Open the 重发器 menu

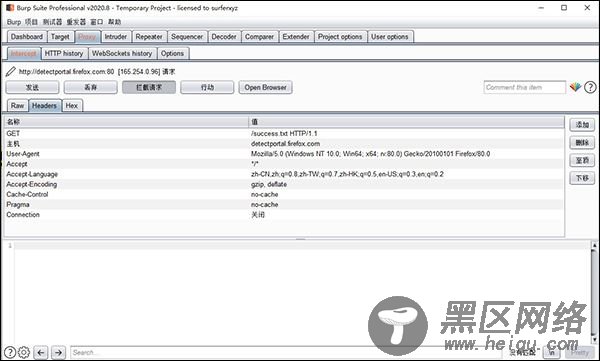(x=76, y=22)
